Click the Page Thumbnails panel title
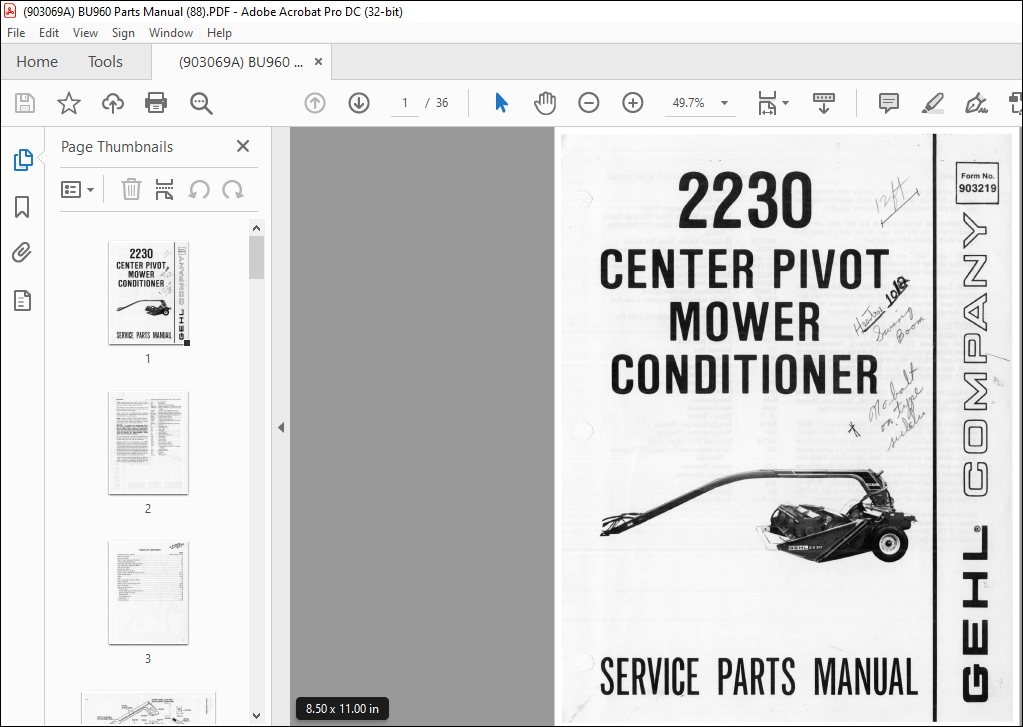Viewport: 1023px width, 727px height. point(117,147)
